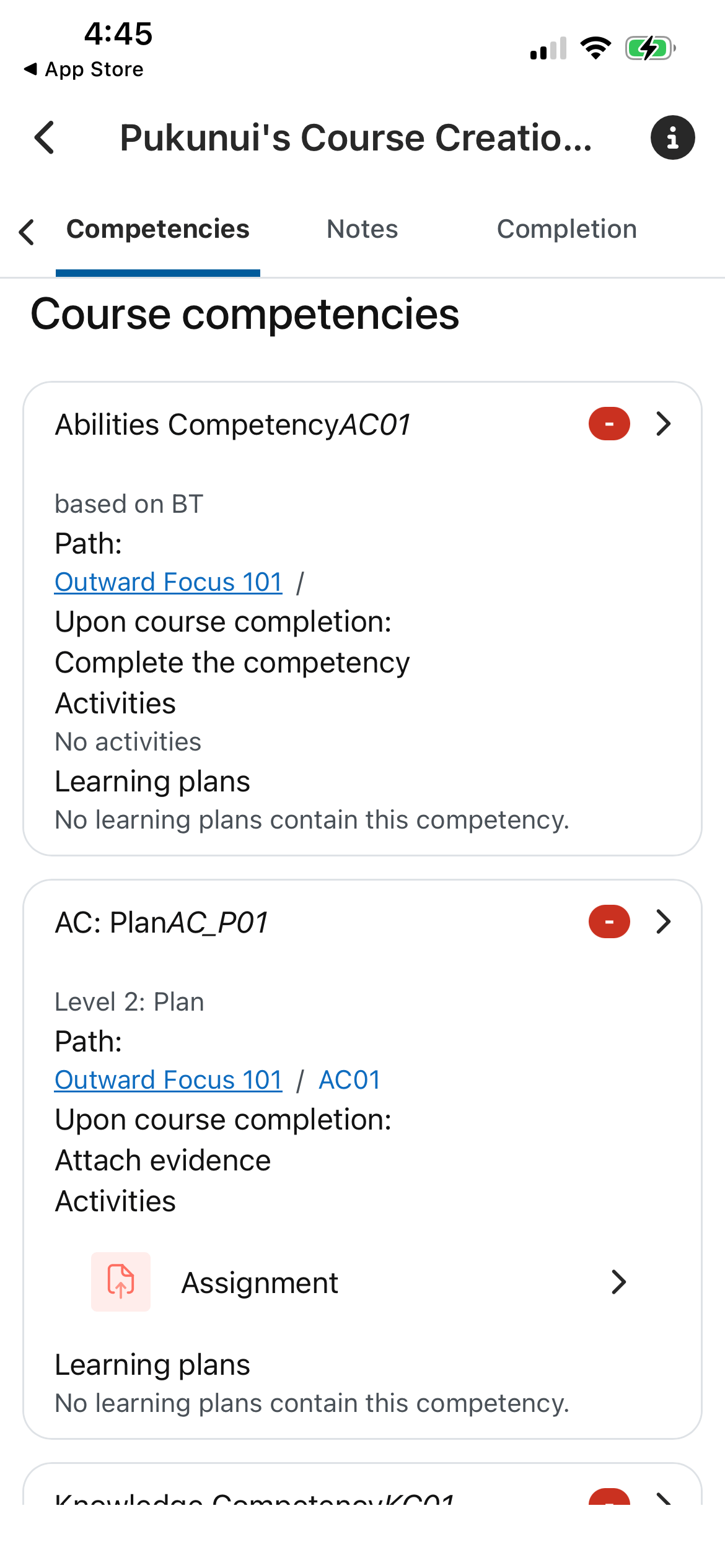Tap the Wi-Fi status icon
This screenshot has width=725, height=1568.
595,48
